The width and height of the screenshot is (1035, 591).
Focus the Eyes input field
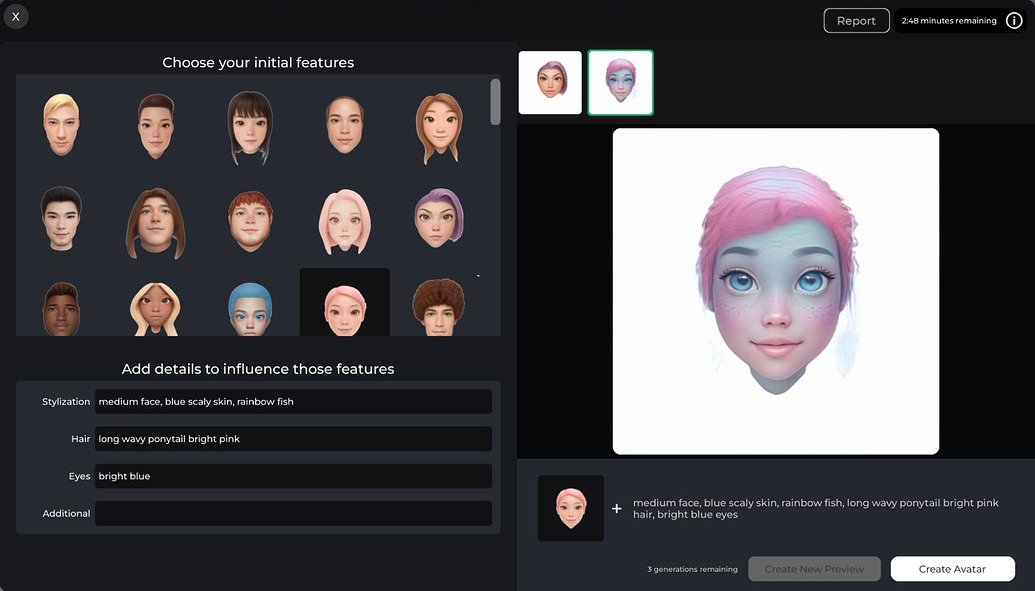pos(293,475)
